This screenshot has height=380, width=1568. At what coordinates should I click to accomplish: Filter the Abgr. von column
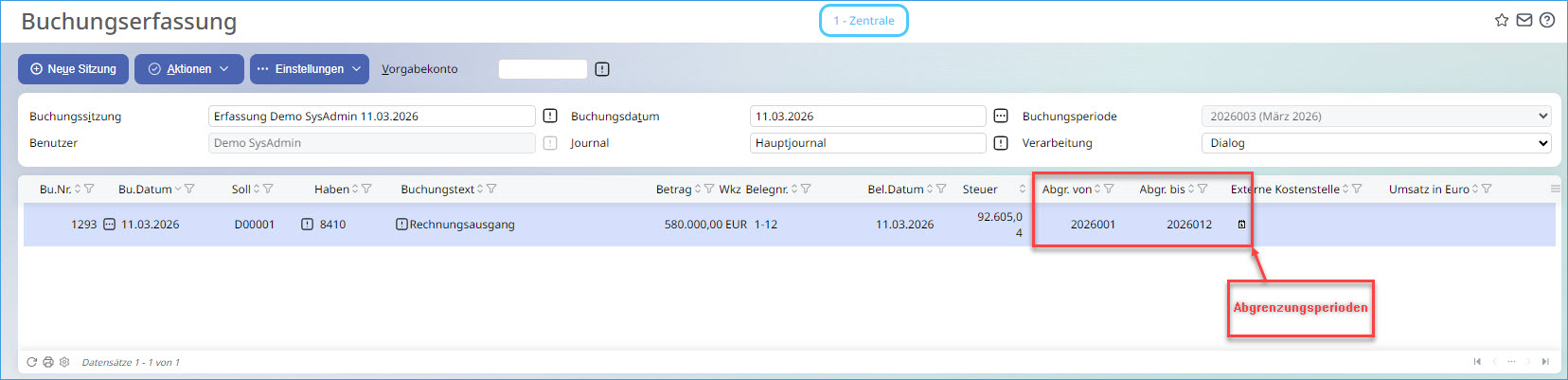click(1109, 189)
